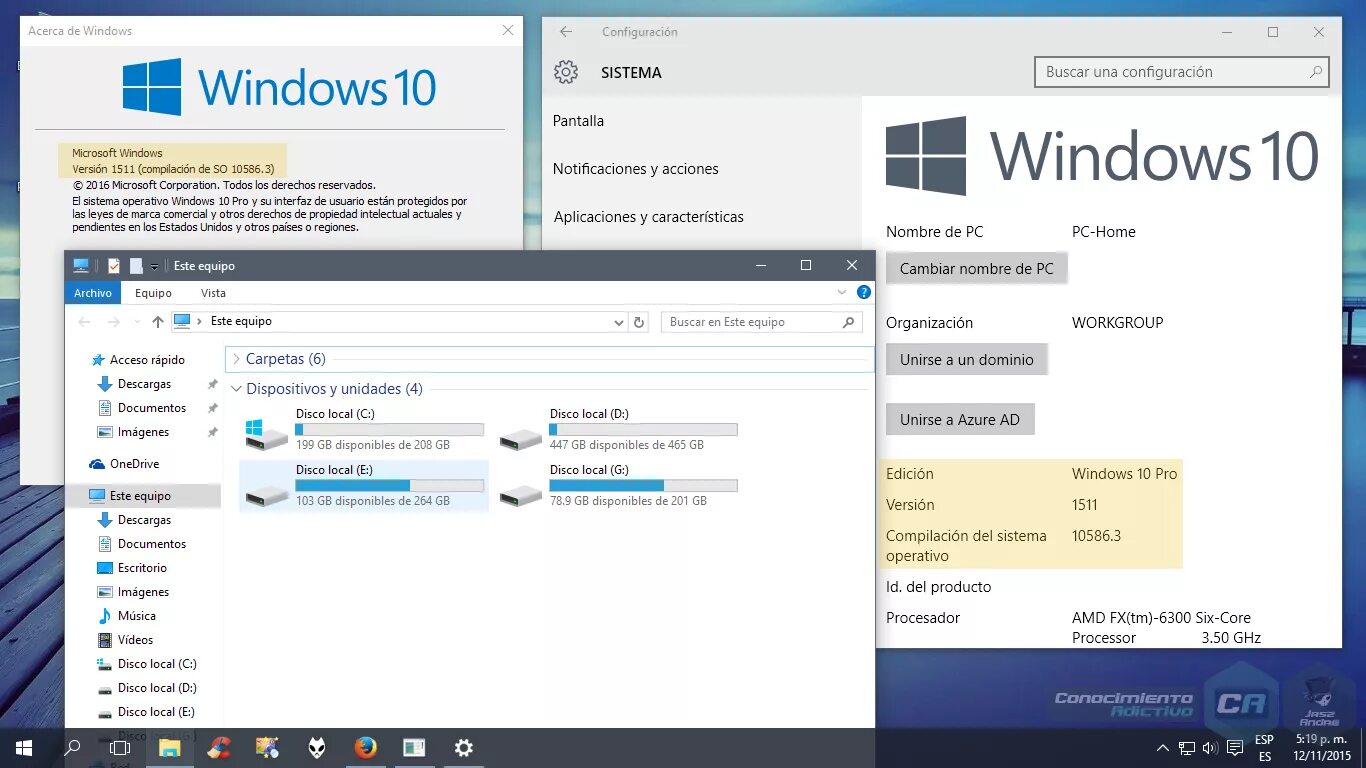Click the Disco local (D:) usage bar

(x=643, y=429)
